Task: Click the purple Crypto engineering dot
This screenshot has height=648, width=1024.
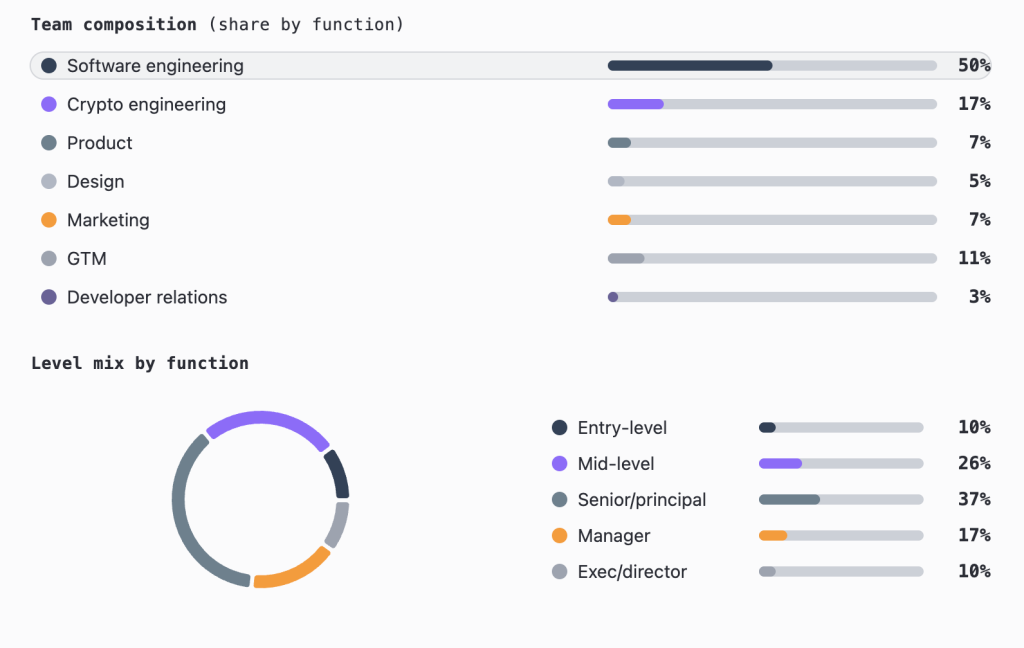Action: (x=48, y=104)
